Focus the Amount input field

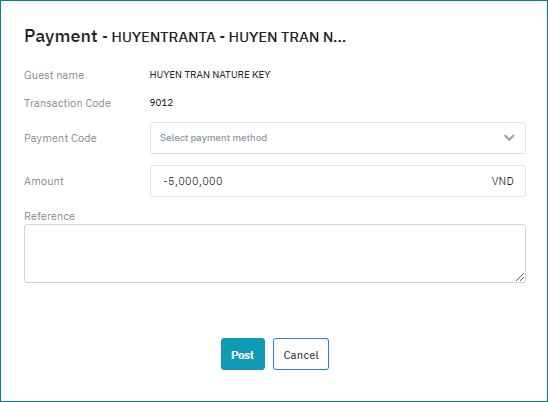coord(338,181)
